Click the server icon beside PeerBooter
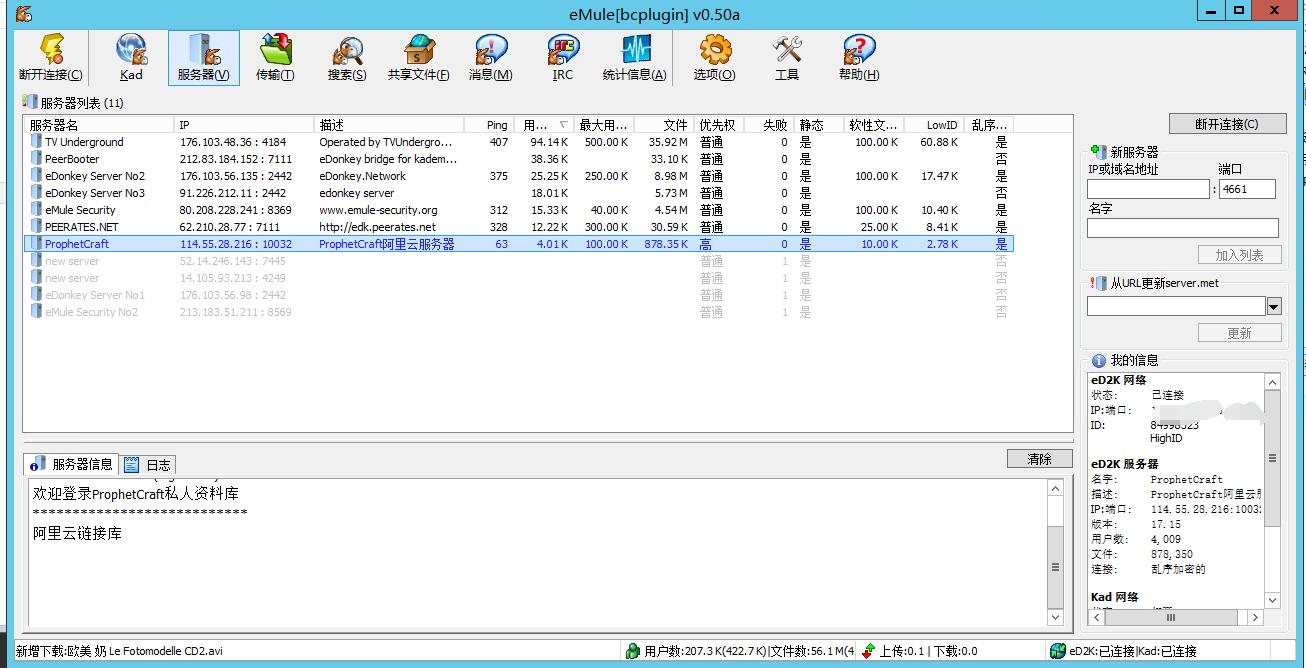Image resolution: width=1306 pixels, height=668 pixels. pyautogui.click(x=36, y=159)
